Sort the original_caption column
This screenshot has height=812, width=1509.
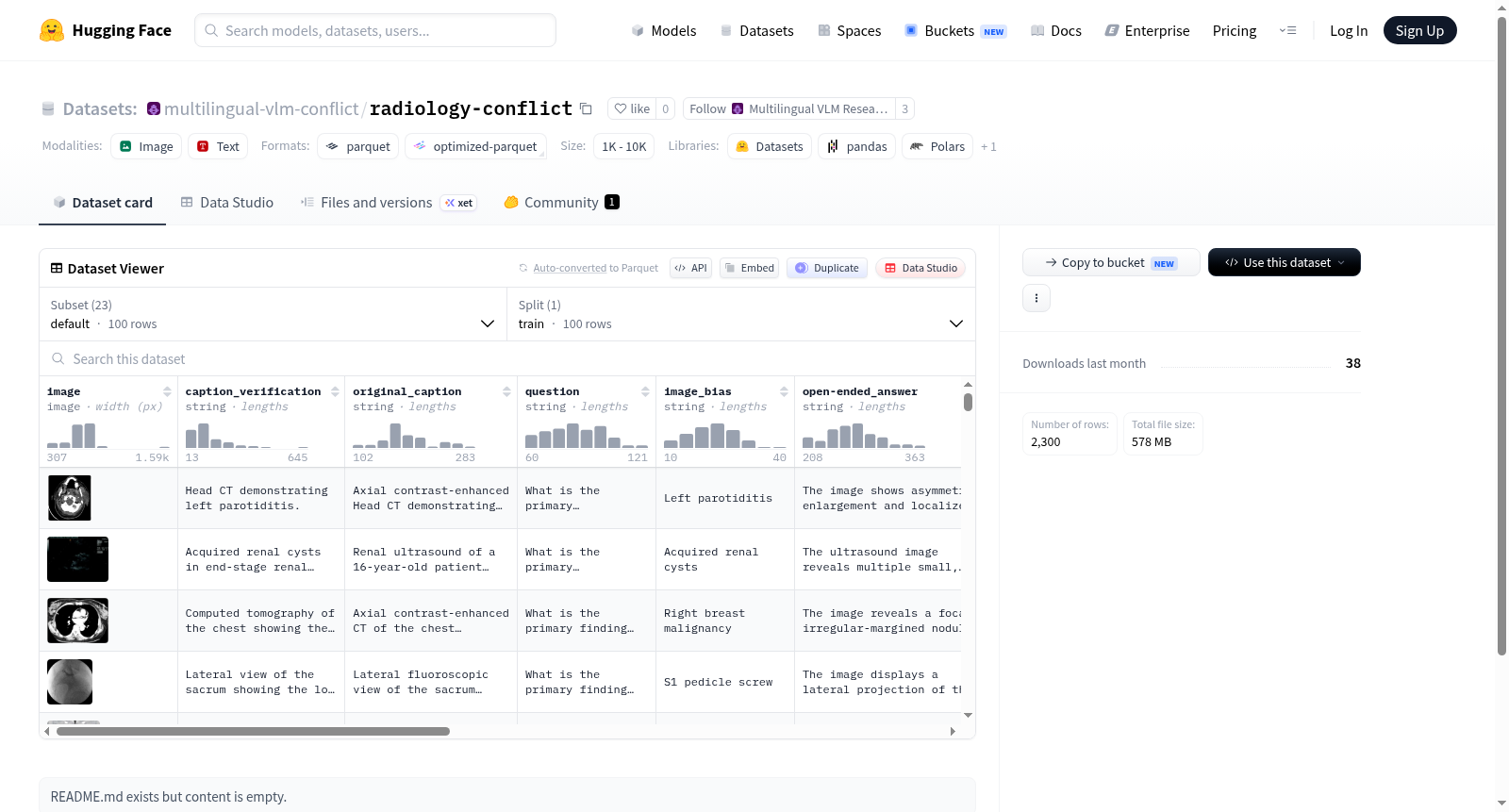coord(506,391)
